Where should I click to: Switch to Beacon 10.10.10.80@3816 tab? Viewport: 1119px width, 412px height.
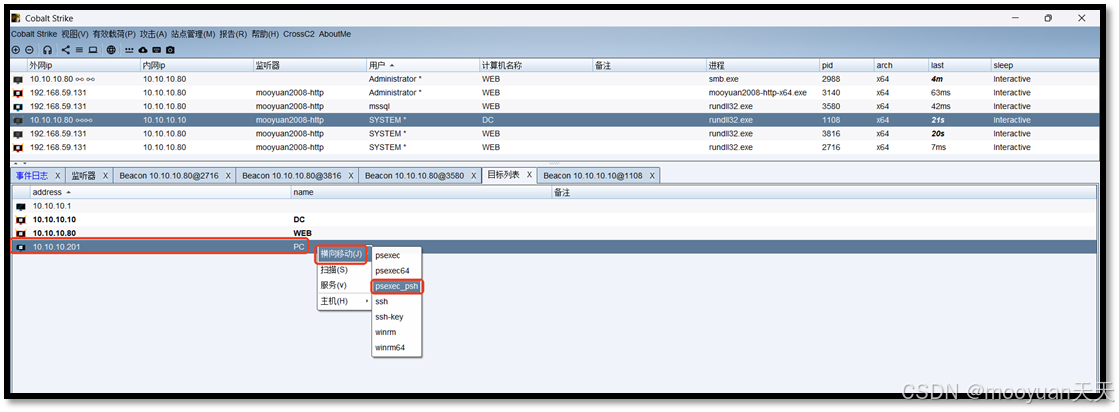pos(291,176)
